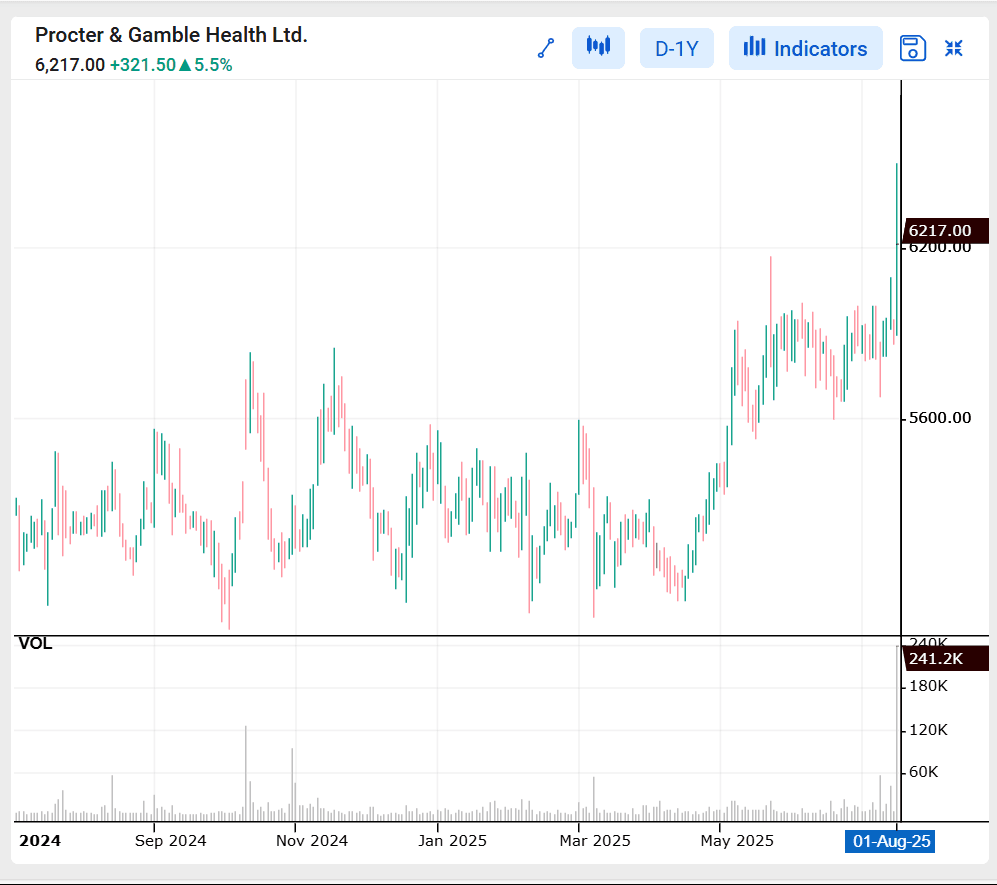Collapse the chart from fullscreen view
This screenshot has height=885, width=997.
pyautogui.click(x=953, y=48)
